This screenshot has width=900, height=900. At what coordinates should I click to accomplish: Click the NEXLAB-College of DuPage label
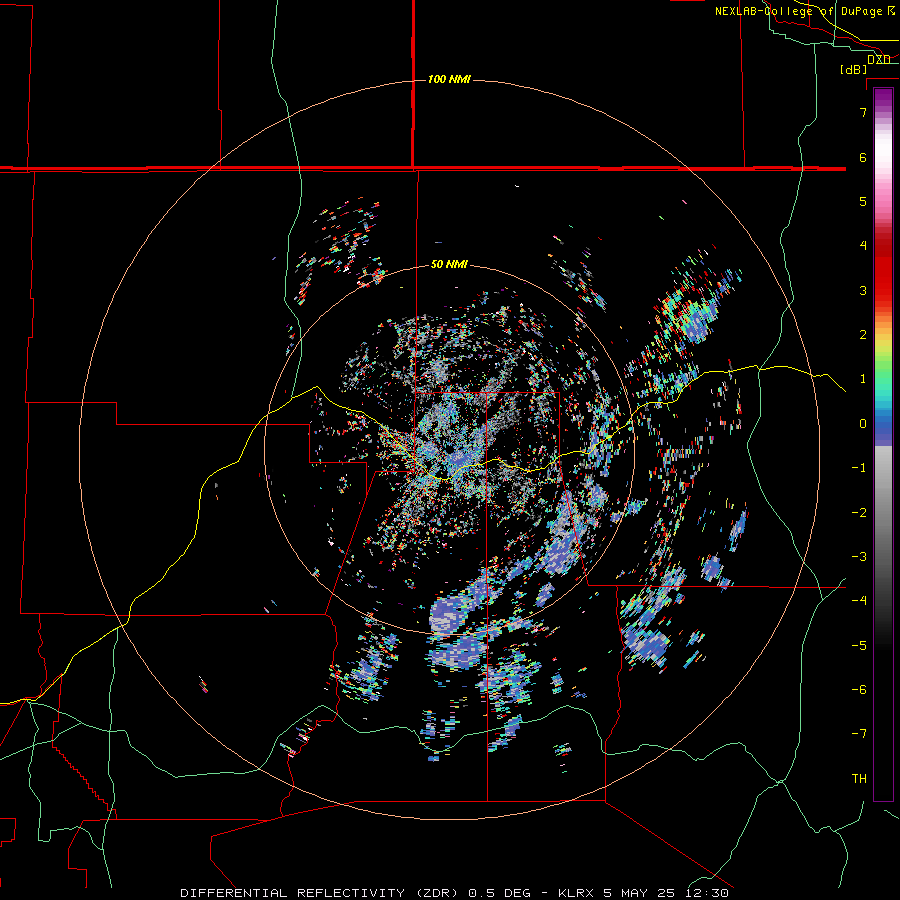pyautogui.click(x=798, y=11)
